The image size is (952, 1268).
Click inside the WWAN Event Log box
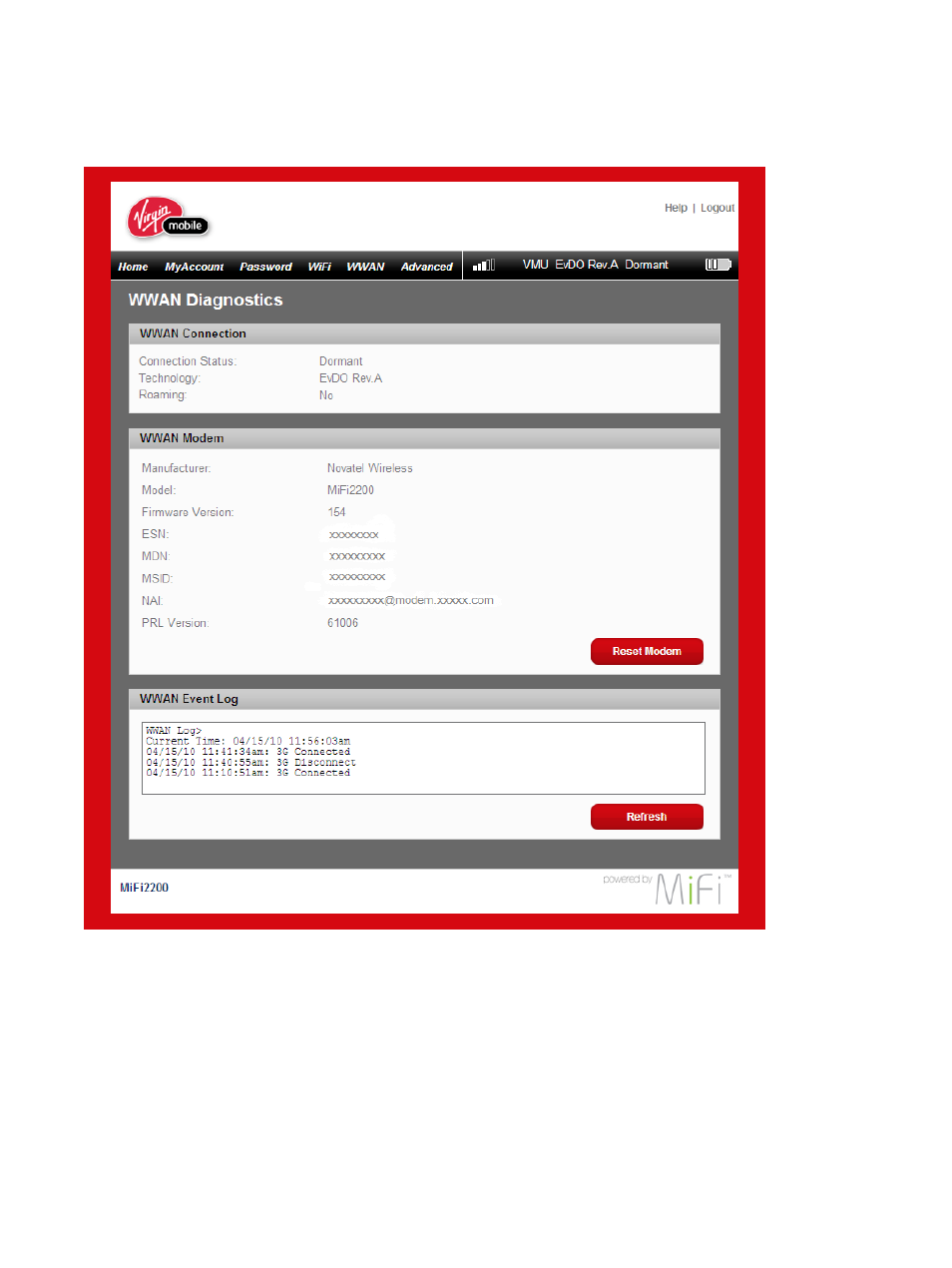423,758
